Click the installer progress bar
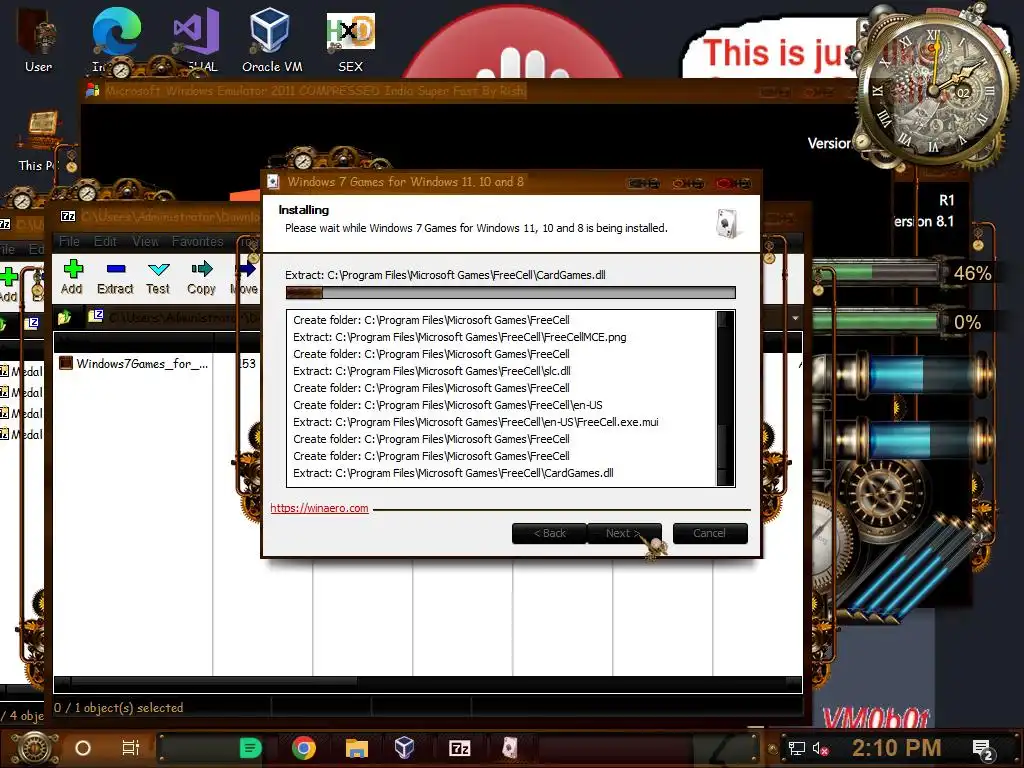This screenshot has height=768, width=1024. (x=511, y=293)
